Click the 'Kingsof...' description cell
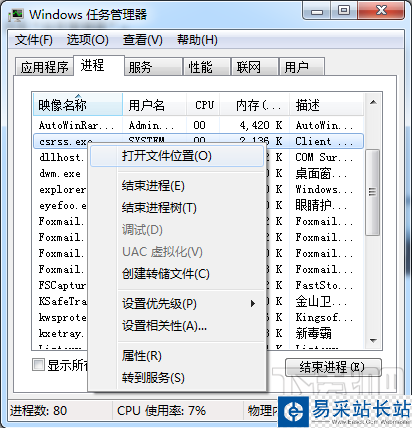The height and width of the screenshot is (428, 412). pyautogui.click(x=324, y=317)
